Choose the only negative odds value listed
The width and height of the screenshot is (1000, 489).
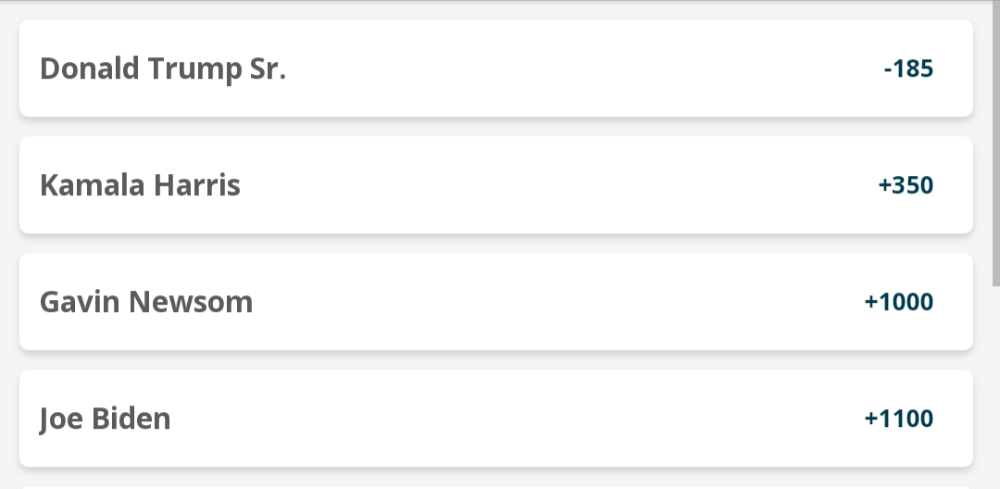coord(908,68)
